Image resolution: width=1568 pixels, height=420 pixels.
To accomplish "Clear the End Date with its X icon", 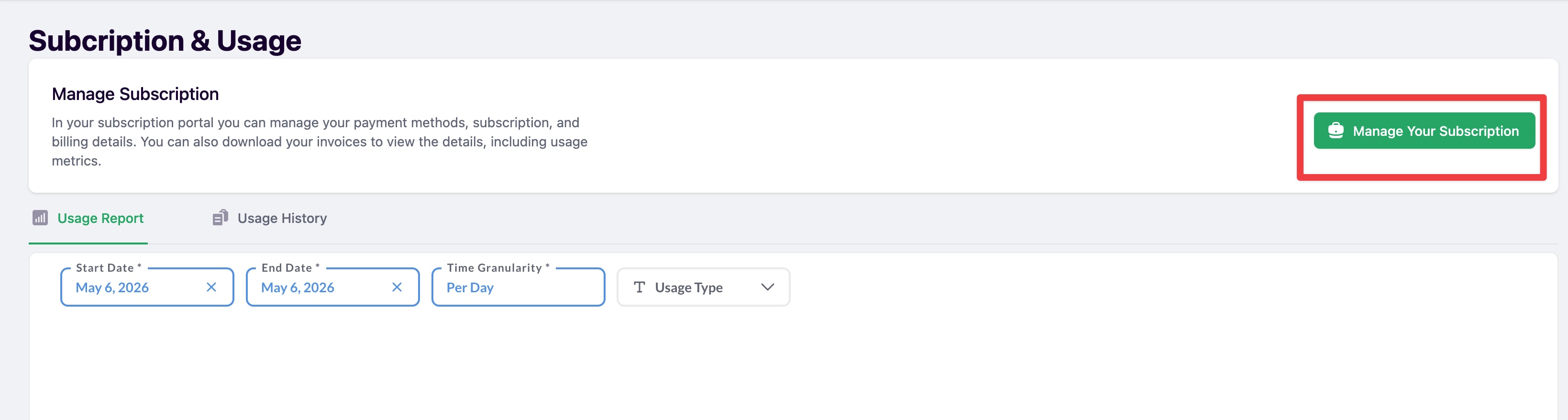I will point(397,287).
